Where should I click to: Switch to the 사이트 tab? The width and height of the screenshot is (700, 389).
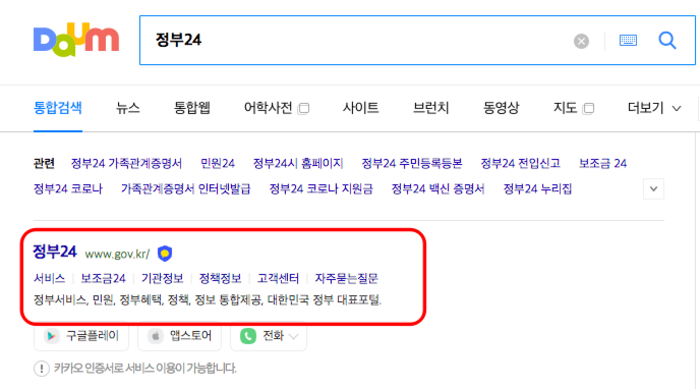361,108
